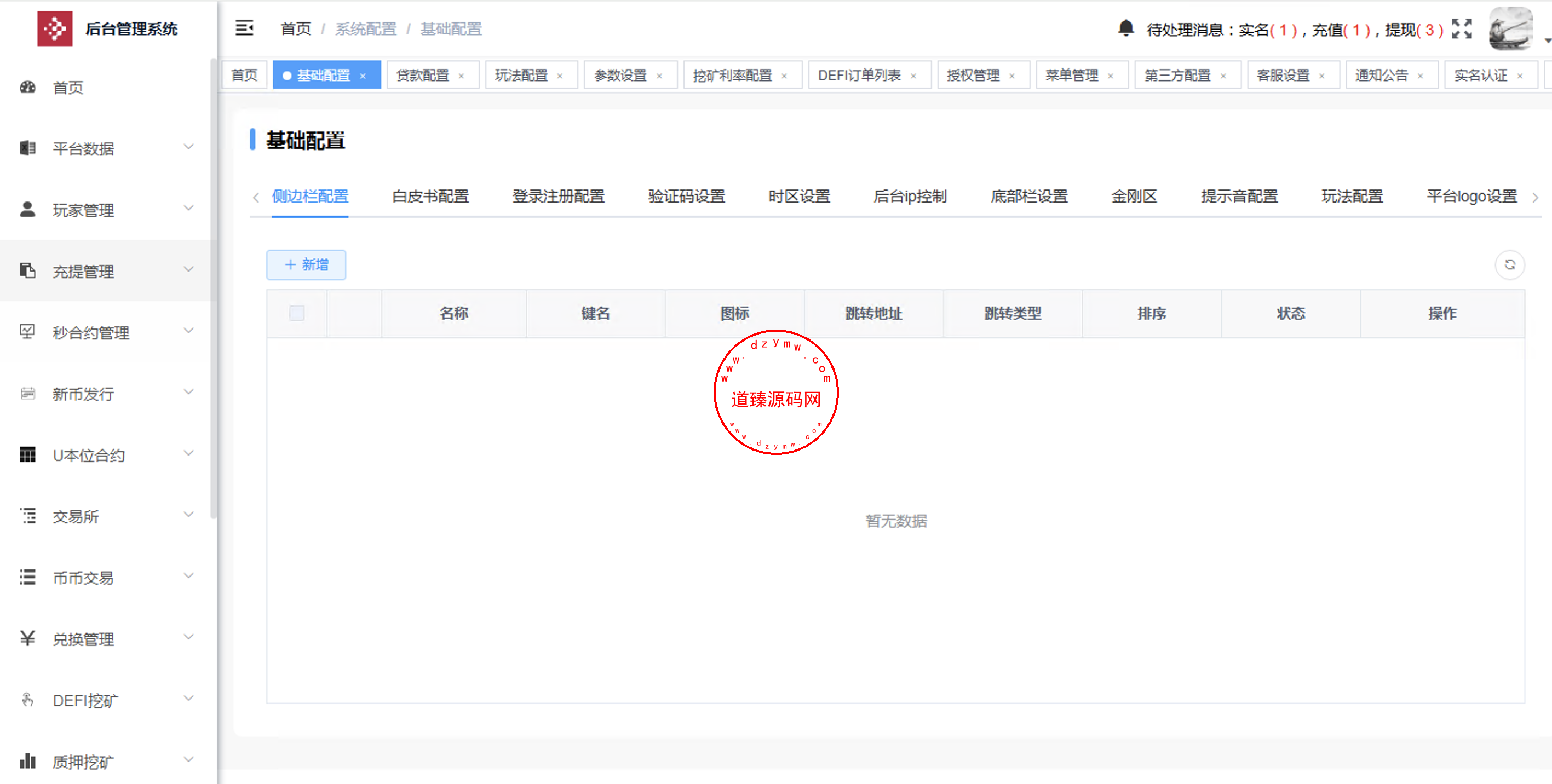Click the 玩家管理 person icon

(x=28, y=210)
